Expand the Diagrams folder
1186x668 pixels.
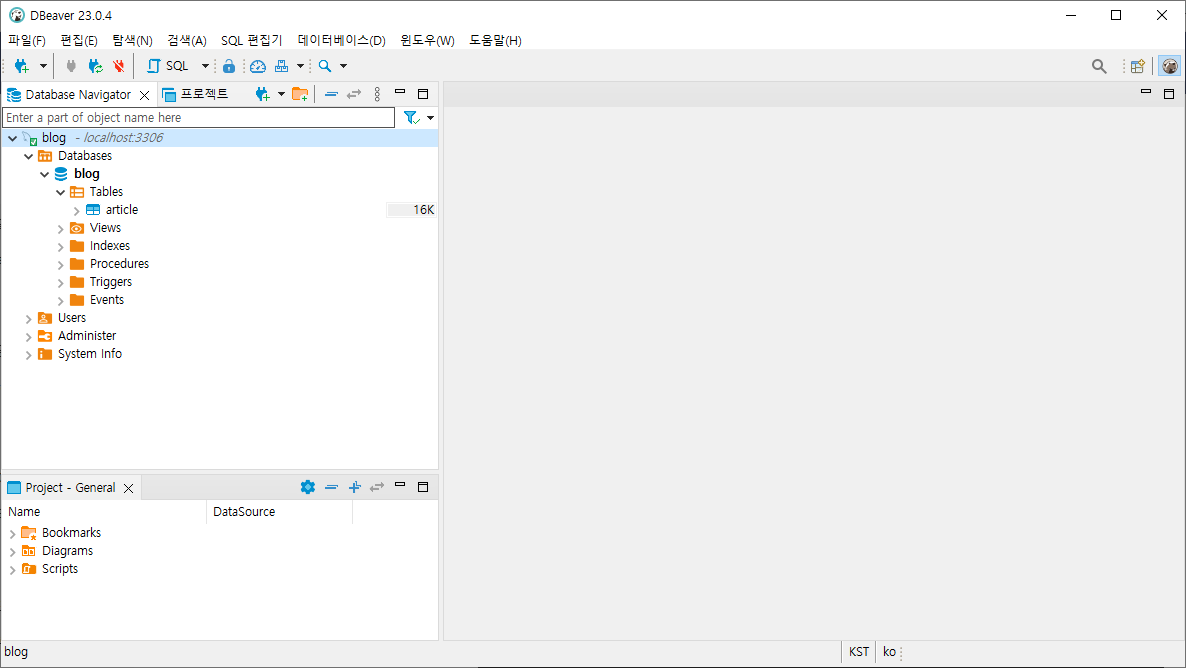click(x=12, y=552)
